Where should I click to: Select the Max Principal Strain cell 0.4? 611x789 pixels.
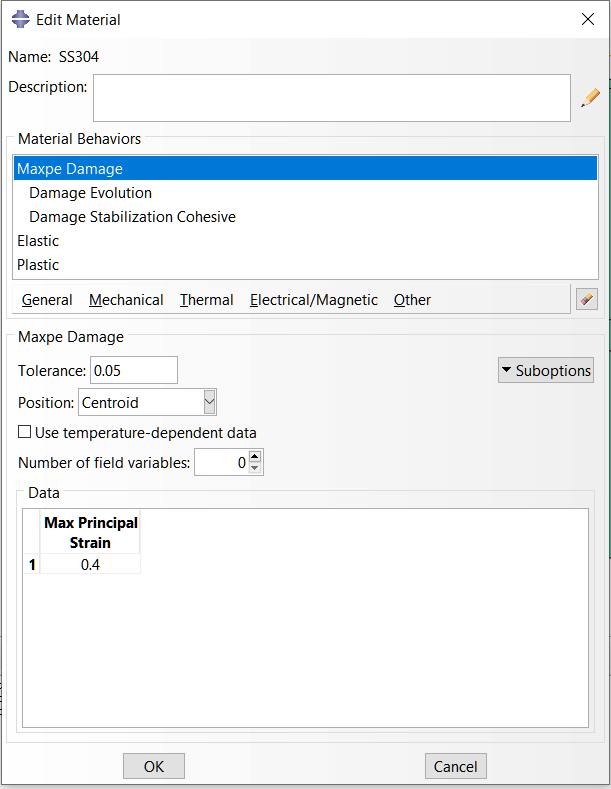click(90, 565)
